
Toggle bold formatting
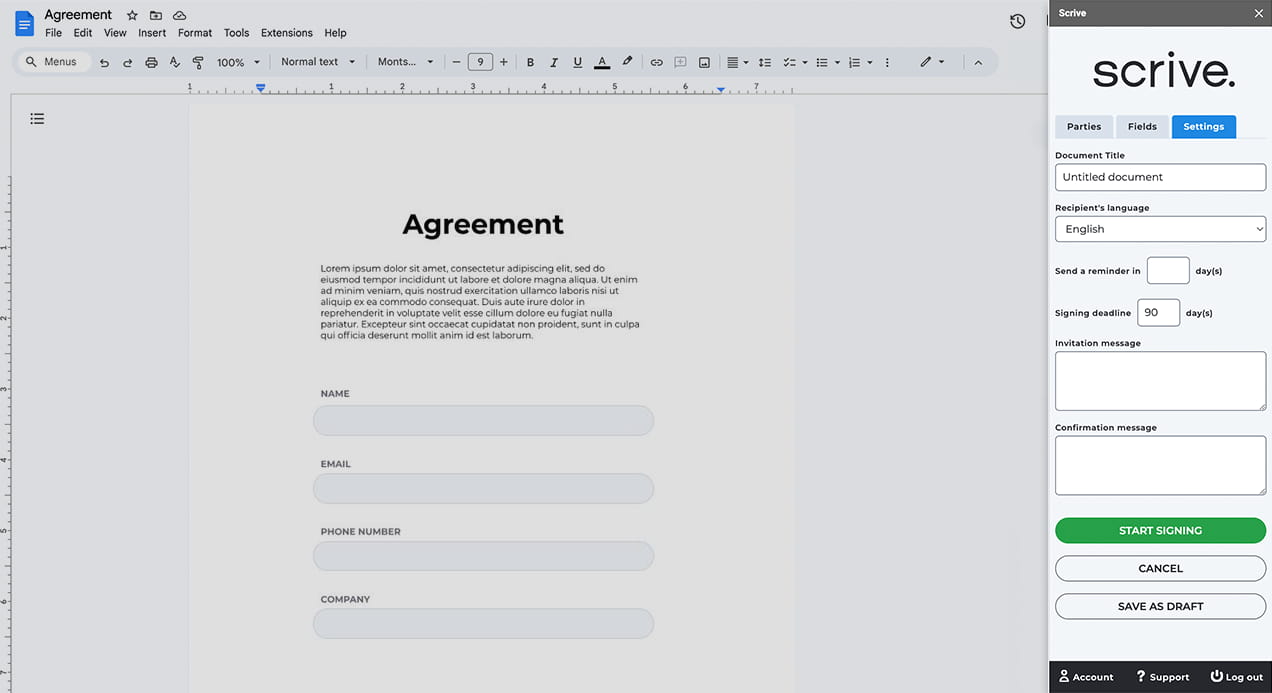tap(530, 62)
